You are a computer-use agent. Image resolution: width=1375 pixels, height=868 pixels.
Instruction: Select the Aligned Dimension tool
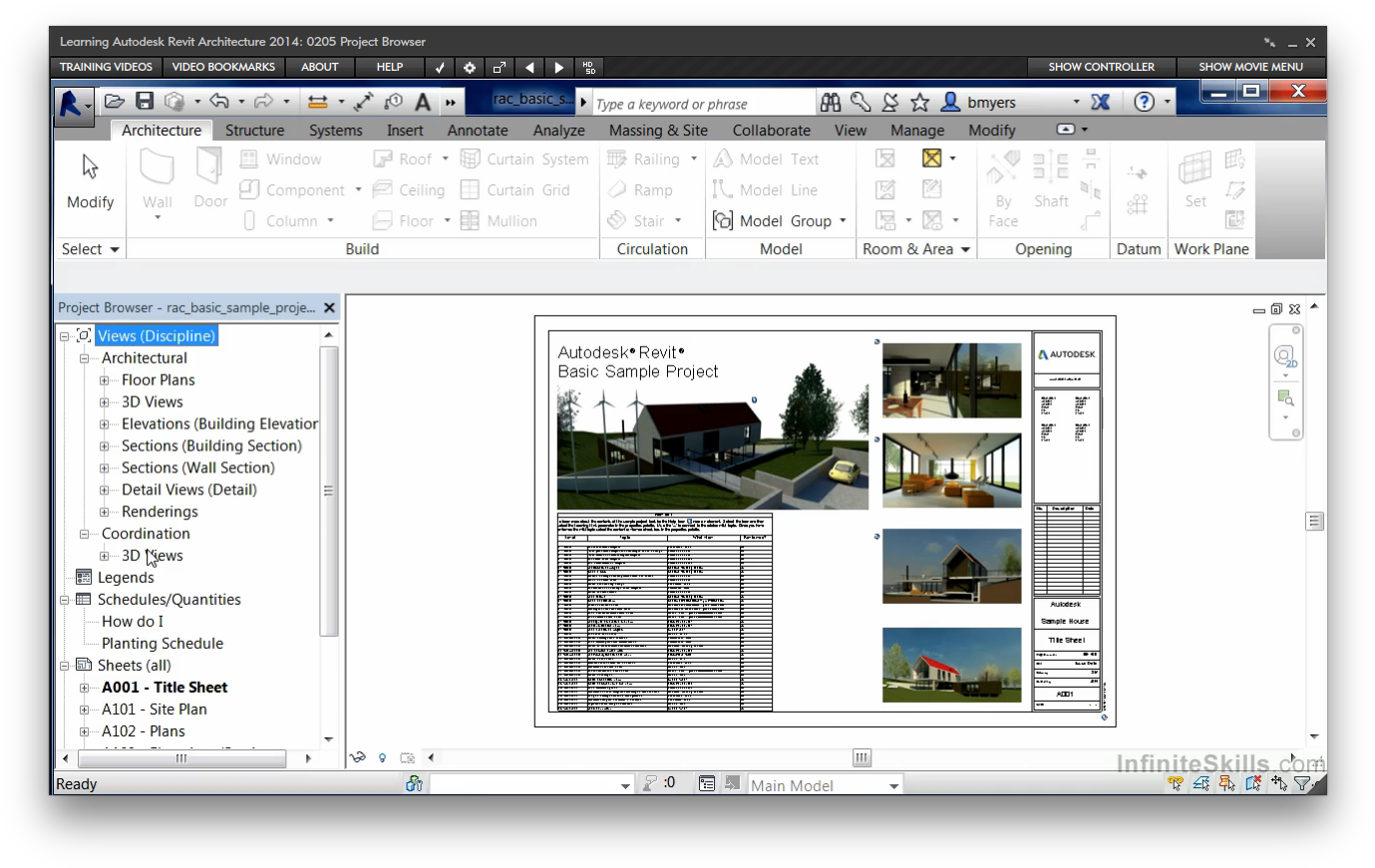click(x=363, y=102)
